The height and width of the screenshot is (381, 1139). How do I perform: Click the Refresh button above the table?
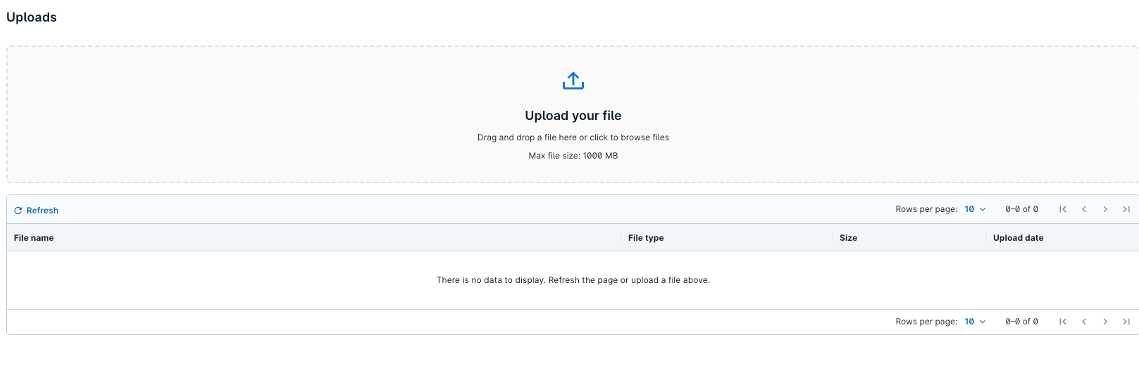tap(36, 210)
